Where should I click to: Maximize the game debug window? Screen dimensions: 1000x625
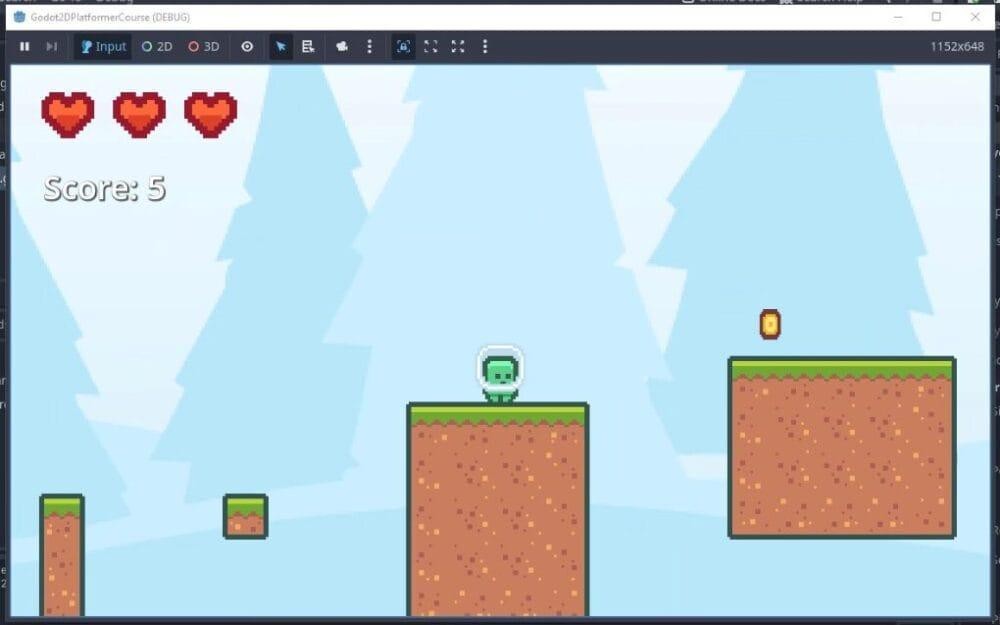click(x=936, y=17)
